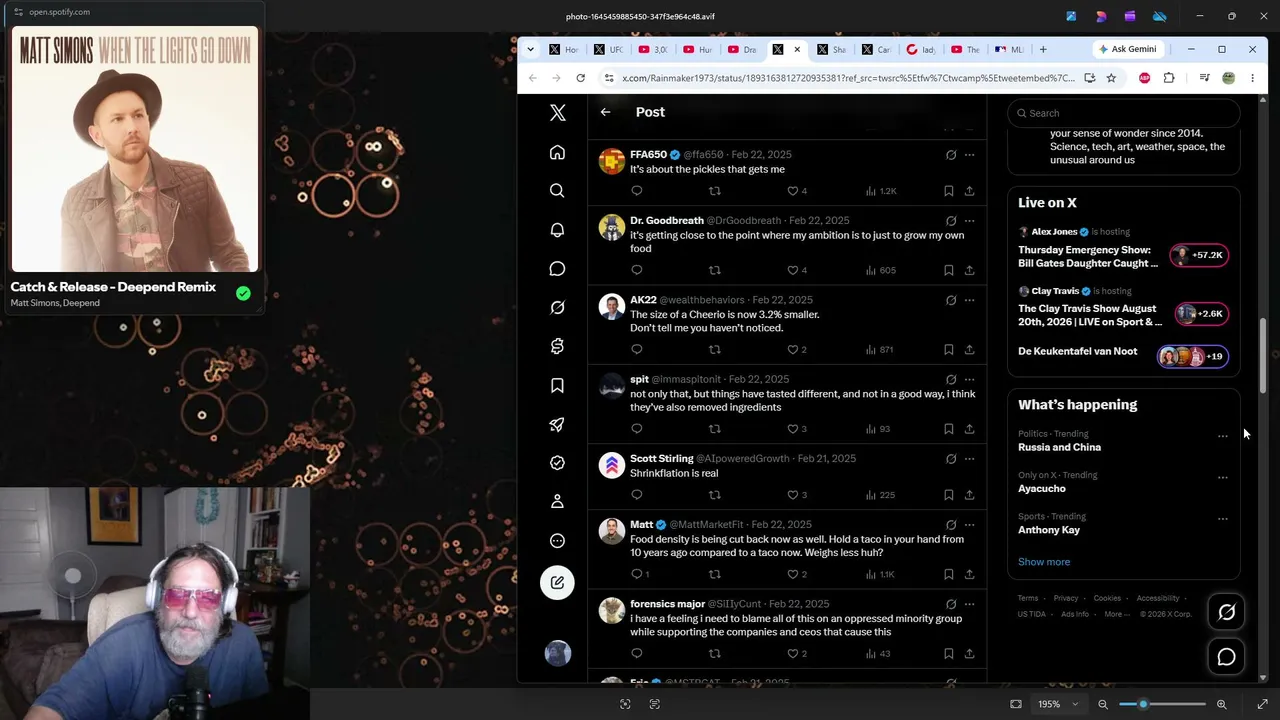Open the Chrome three-dot menu
Image resolution: width=1280 pixels, height=720 pixels.
1252,78
